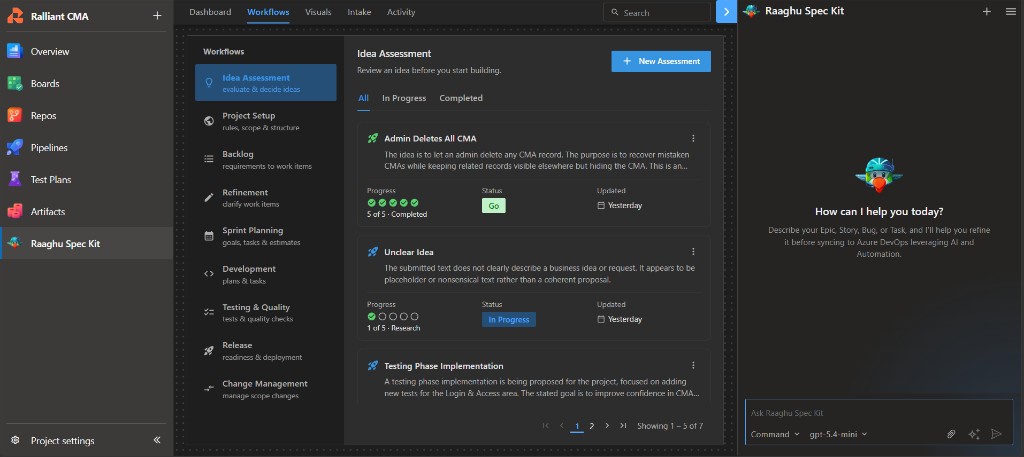
Task: Collapse the chat panel with blue arrow button
Action: click(726, 12)
